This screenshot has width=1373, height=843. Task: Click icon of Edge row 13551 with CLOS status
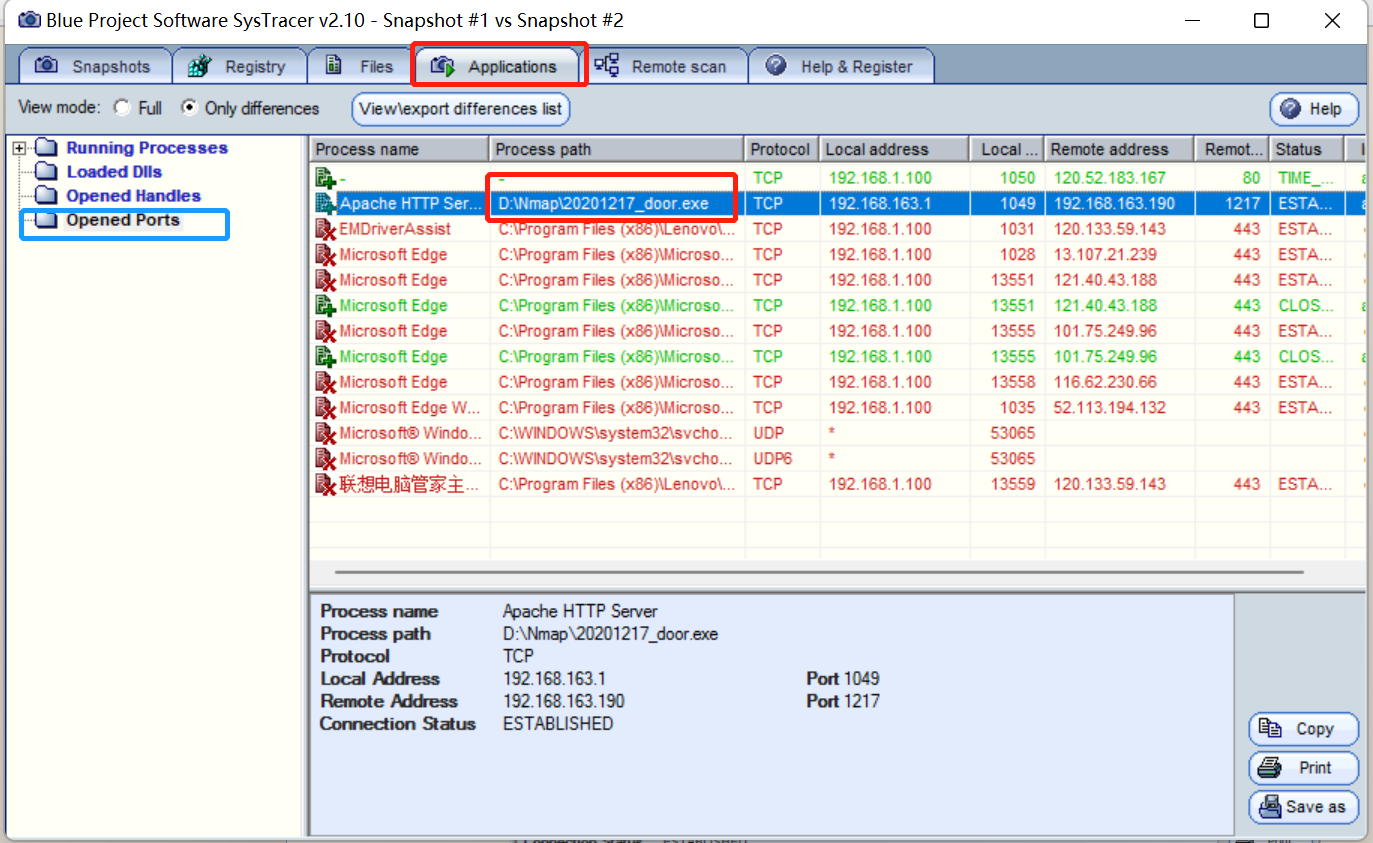click(x=325, y=305)
